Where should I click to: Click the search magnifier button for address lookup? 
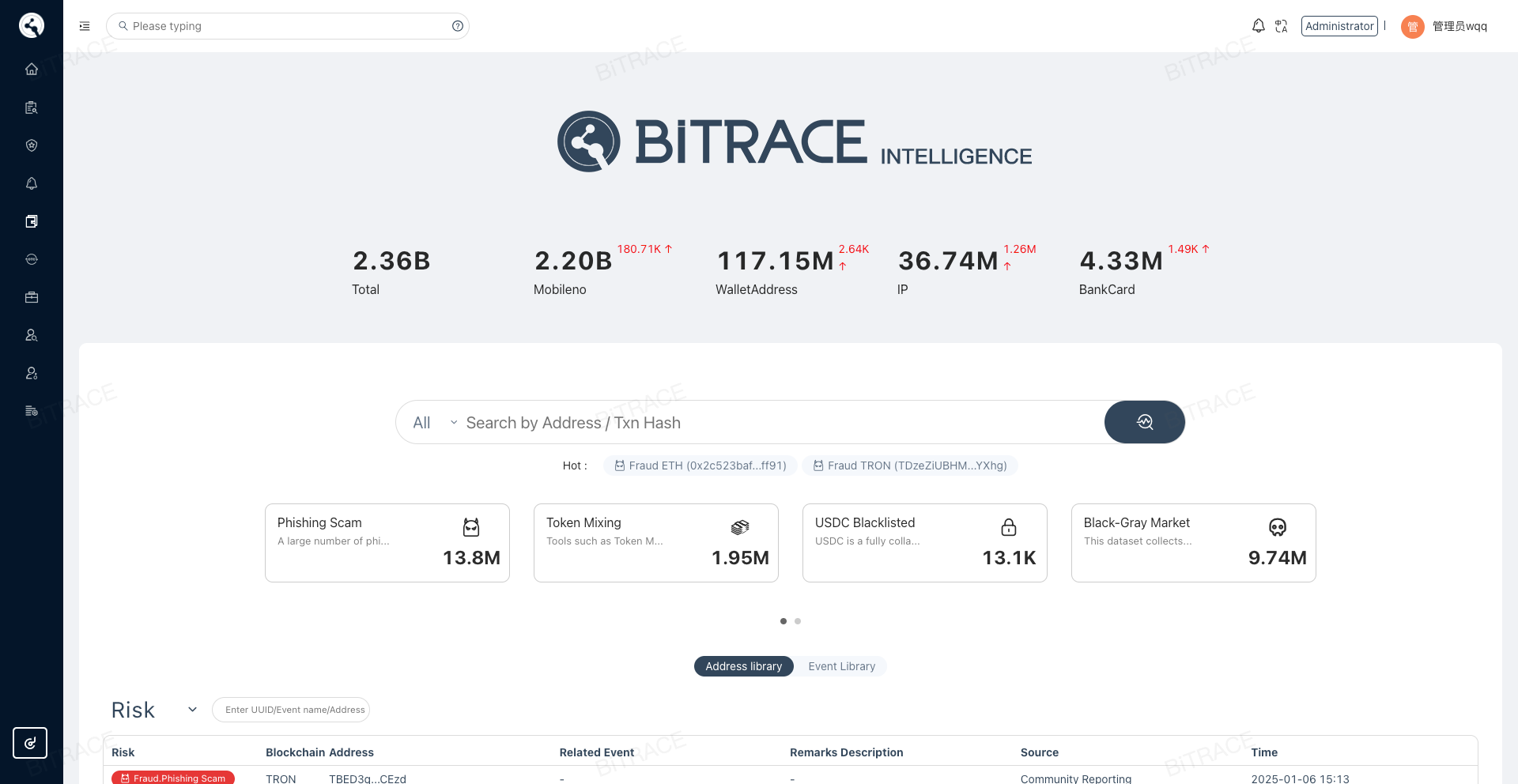1145,422
